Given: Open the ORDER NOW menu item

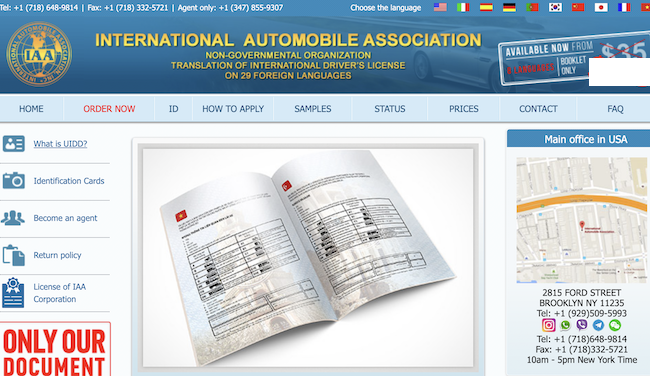Looking at the screenshot, I should coord(109,109).
